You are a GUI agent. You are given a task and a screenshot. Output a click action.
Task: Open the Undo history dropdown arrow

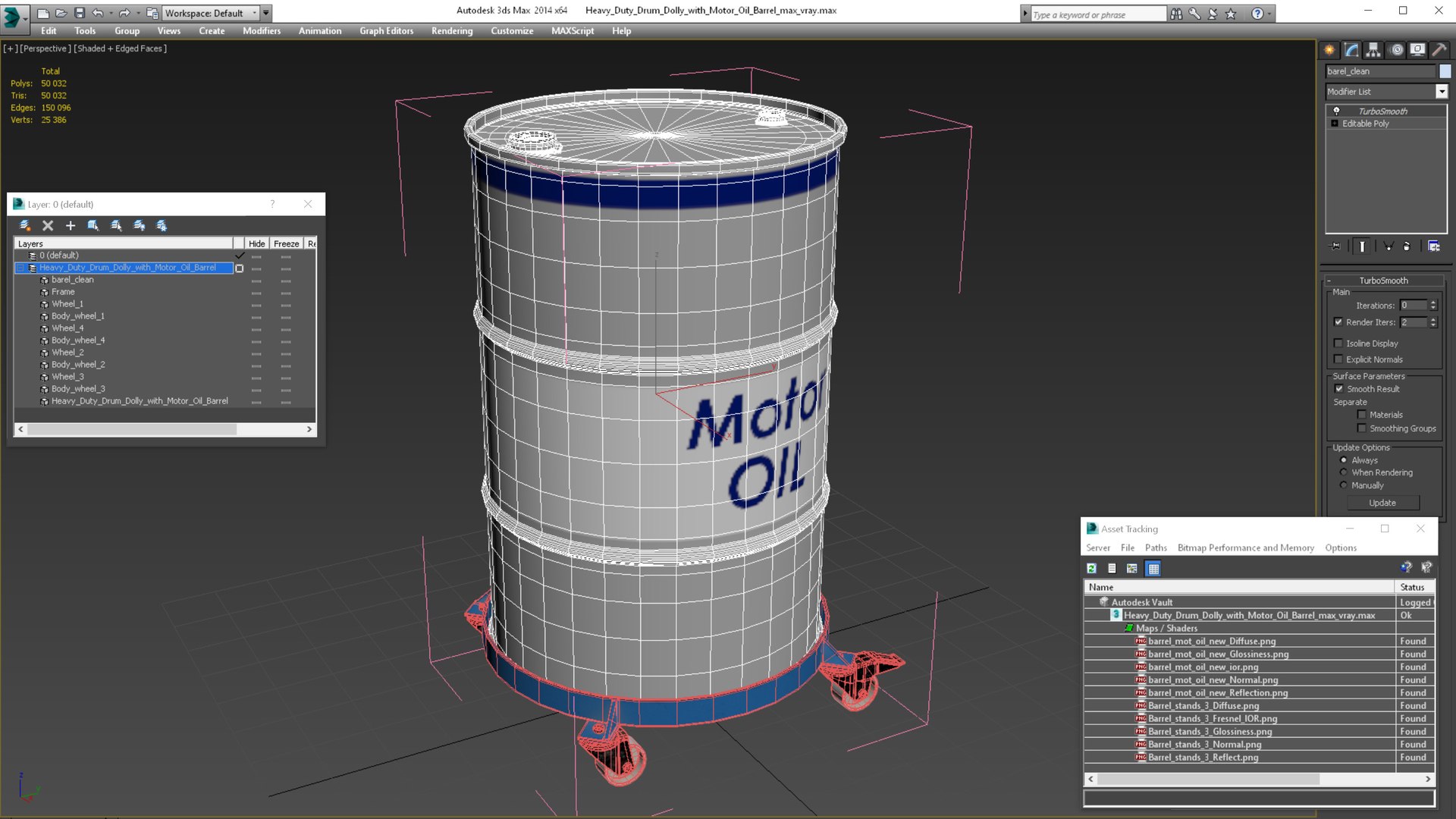click(110, 13)
